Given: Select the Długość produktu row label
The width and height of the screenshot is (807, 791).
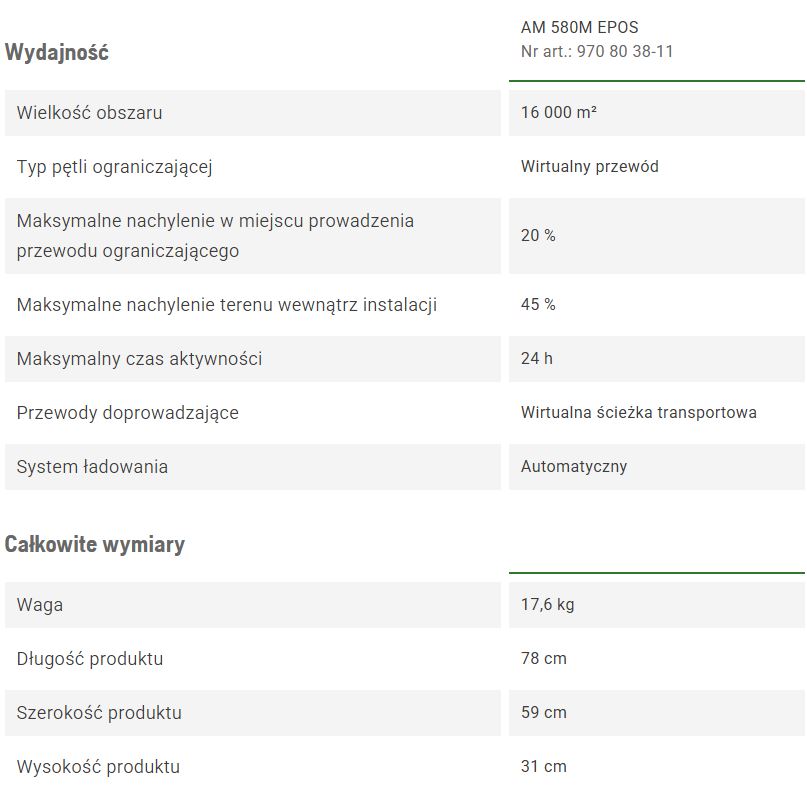Looking at the screenshot, I should [x=89, y=659].
